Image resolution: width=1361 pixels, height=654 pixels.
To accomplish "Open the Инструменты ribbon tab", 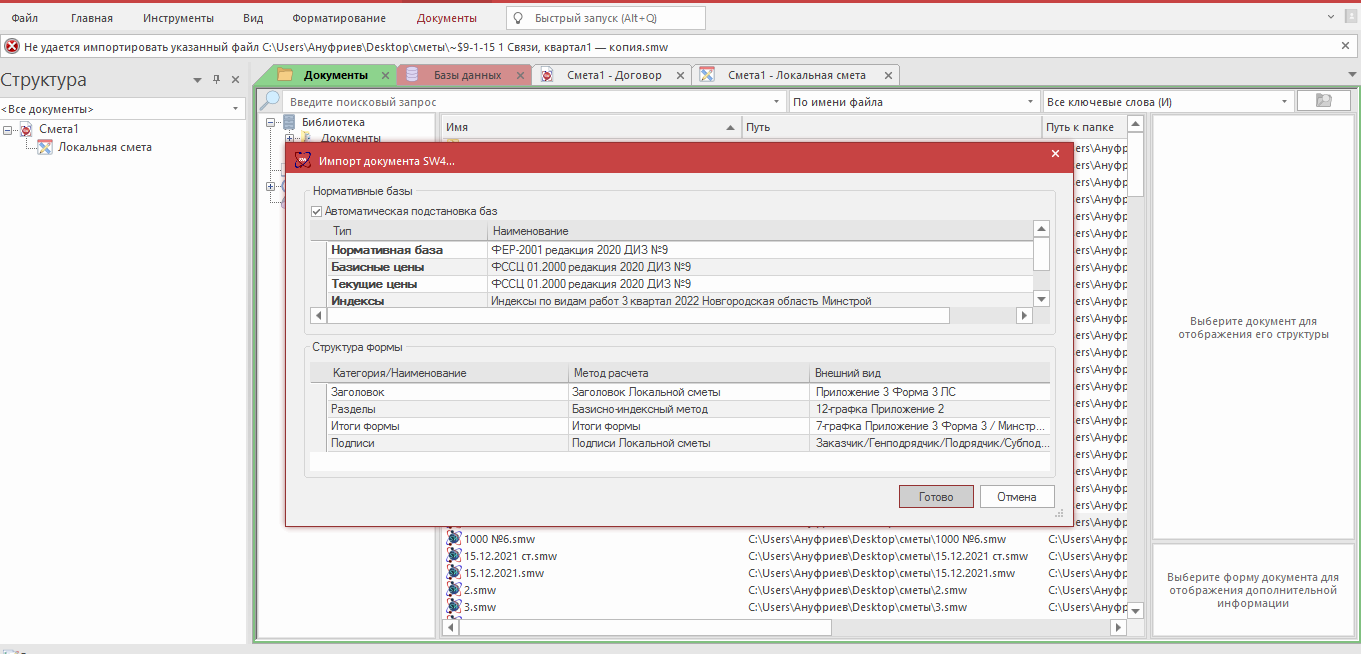I will coord(178,18).
